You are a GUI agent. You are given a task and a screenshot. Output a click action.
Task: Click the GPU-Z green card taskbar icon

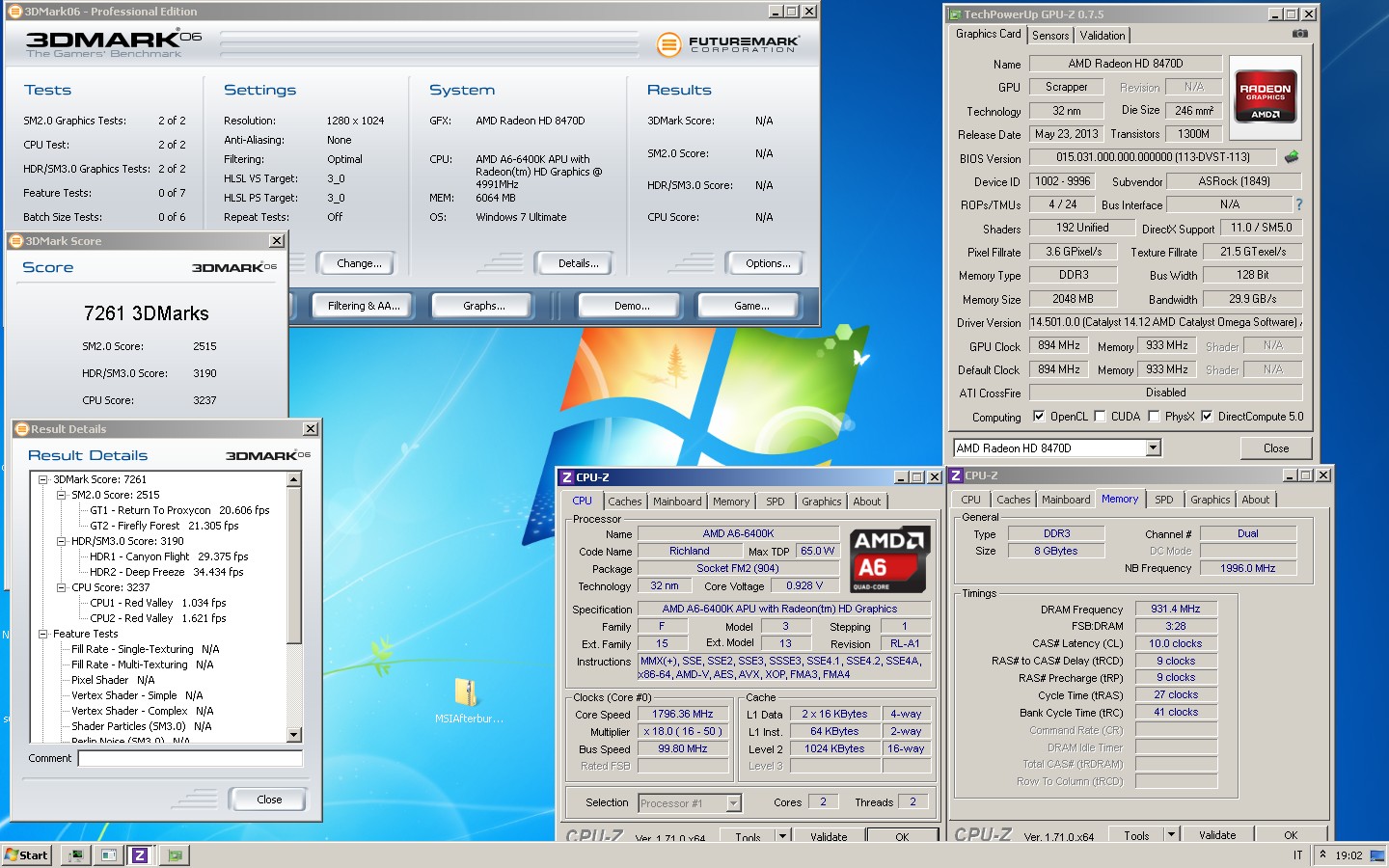[x=174, y=854]
